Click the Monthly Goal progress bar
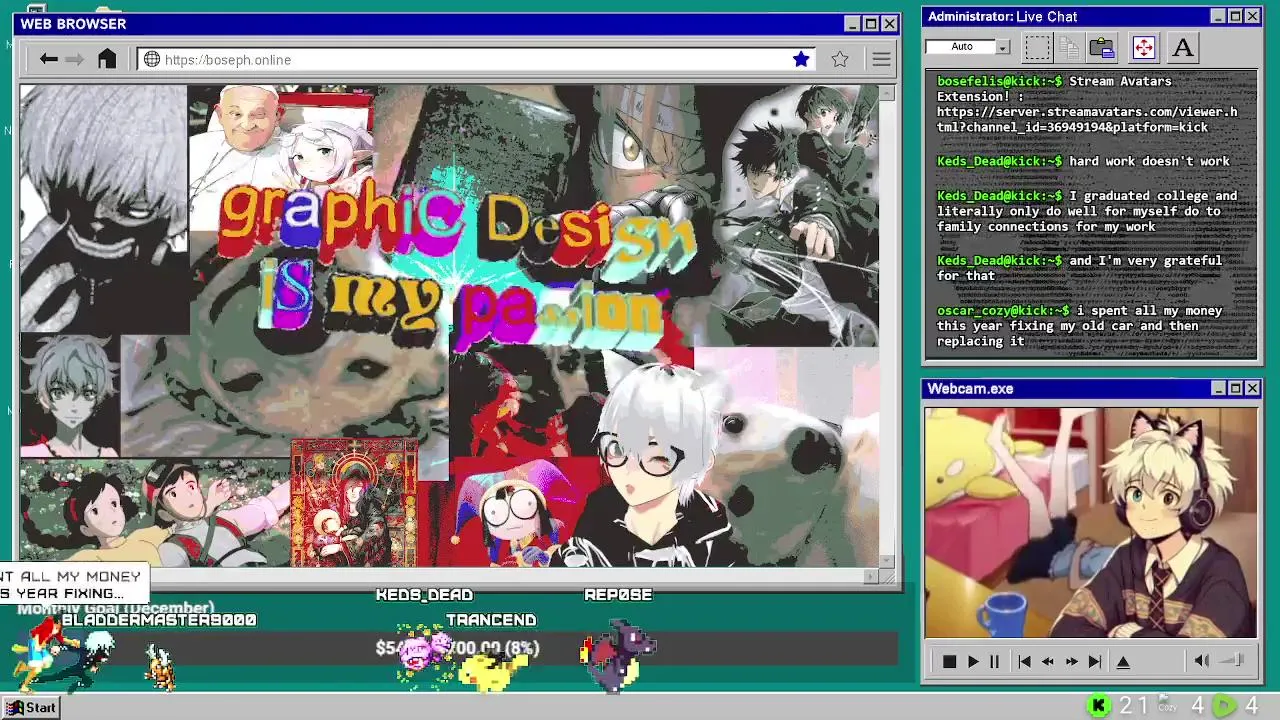Image resolution: width=1280 pixels, height=720 pixels. 457,648
